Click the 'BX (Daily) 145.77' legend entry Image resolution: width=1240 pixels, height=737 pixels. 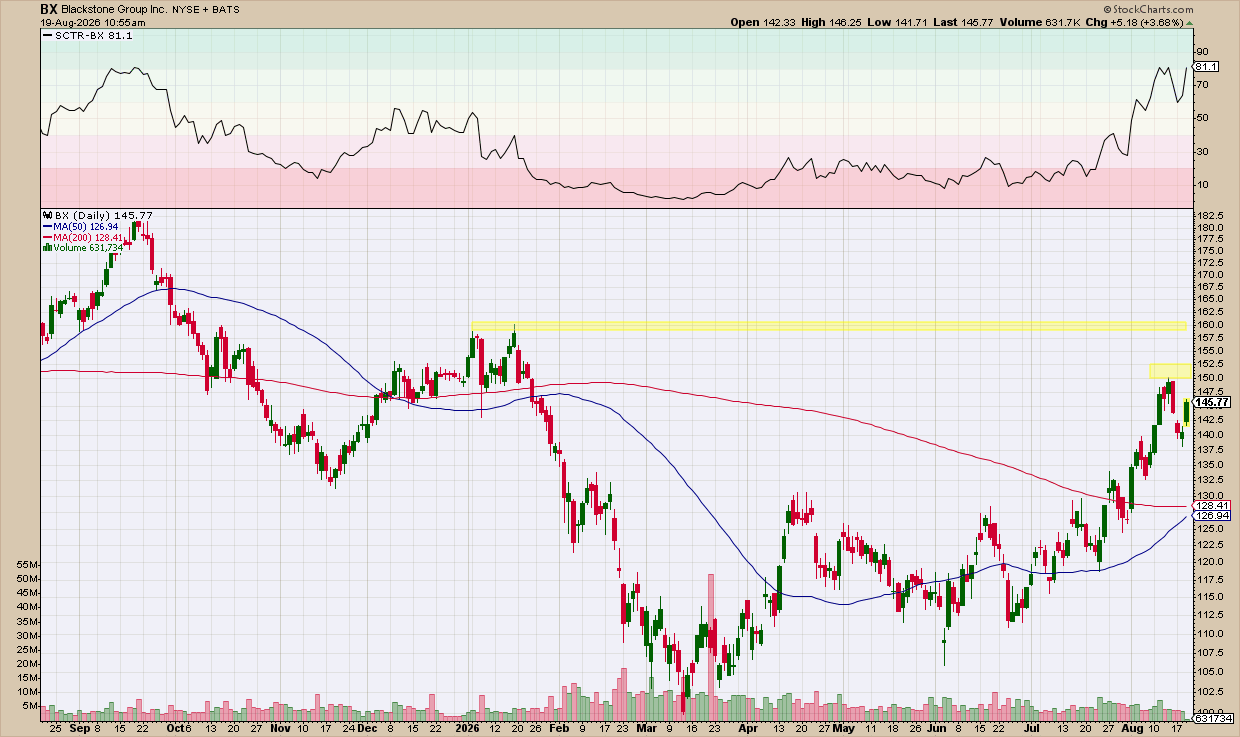(x=103, y=215)
